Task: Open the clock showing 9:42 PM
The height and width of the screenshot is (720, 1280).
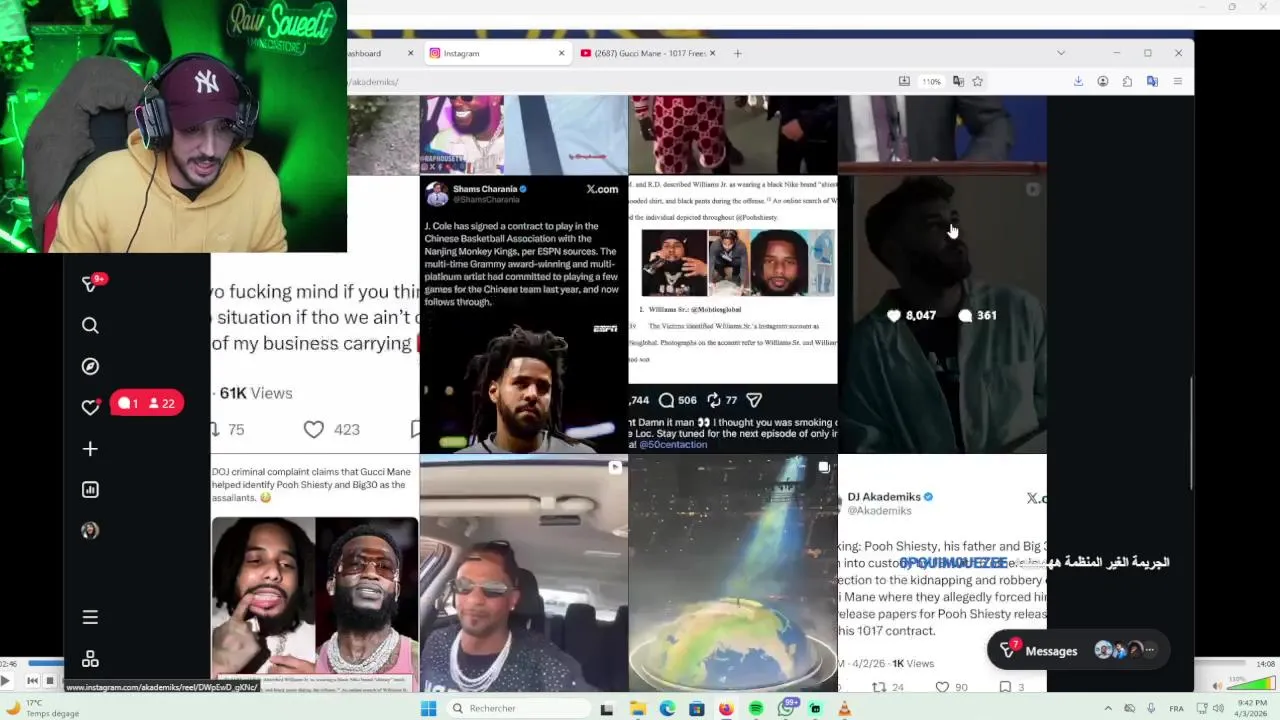Action: click(x=1252, y=708)
